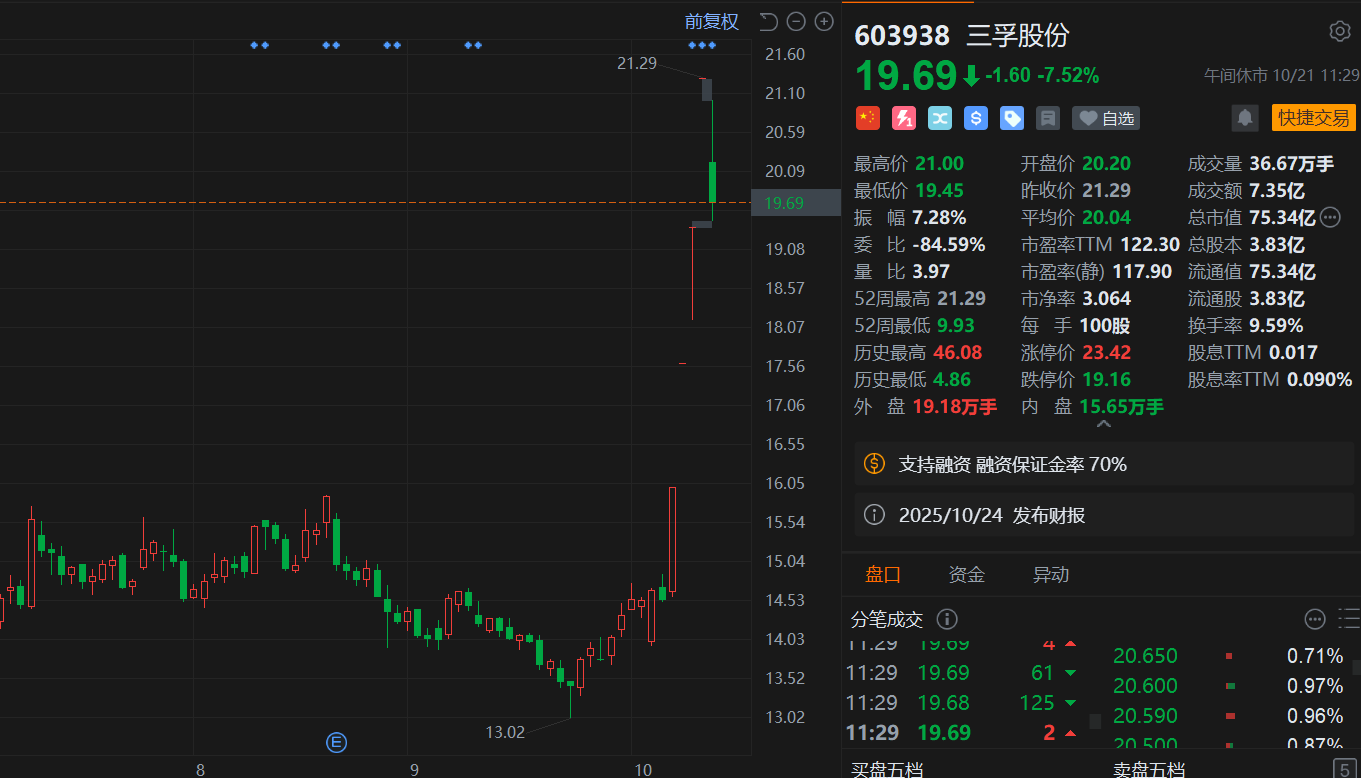Click the blue price tag icon
The width and height of the screenshot is (1361, 778).
(x=1012, y=118)
